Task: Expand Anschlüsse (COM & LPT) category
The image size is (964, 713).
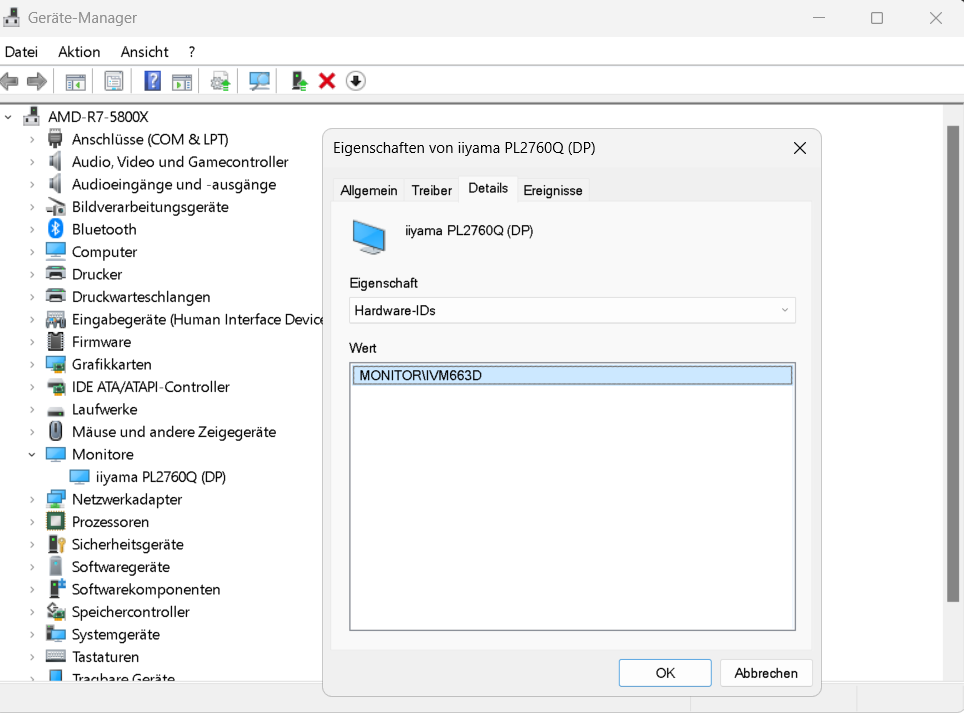Action: coord(32,140)
